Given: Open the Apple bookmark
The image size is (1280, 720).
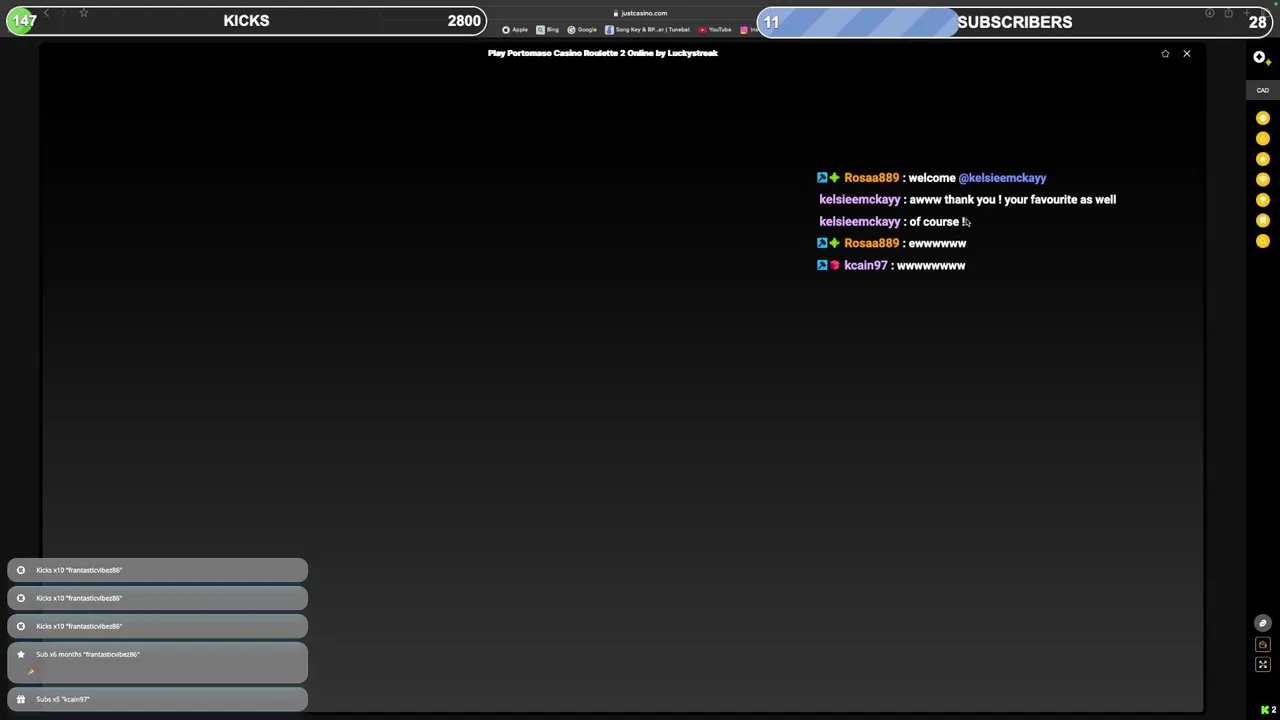Looking at the screenshot, I should pyautogui.click(x=515, y=30).
